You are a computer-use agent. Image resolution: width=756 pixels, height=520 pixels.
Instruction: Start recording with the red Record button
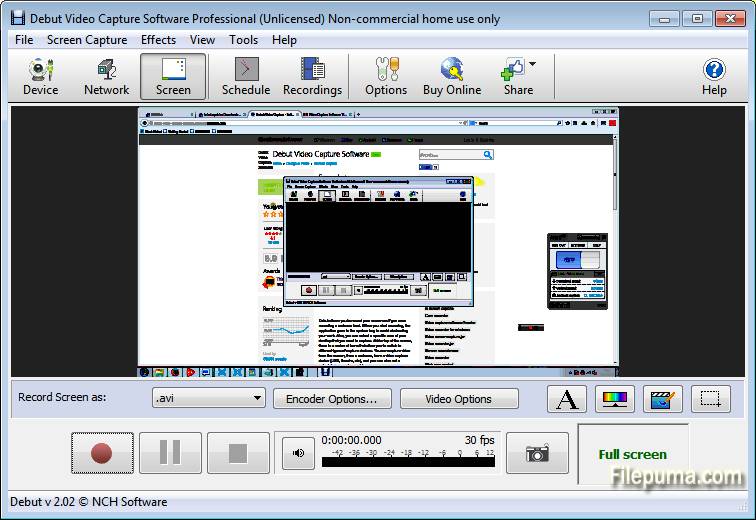[x=102, y=453]
